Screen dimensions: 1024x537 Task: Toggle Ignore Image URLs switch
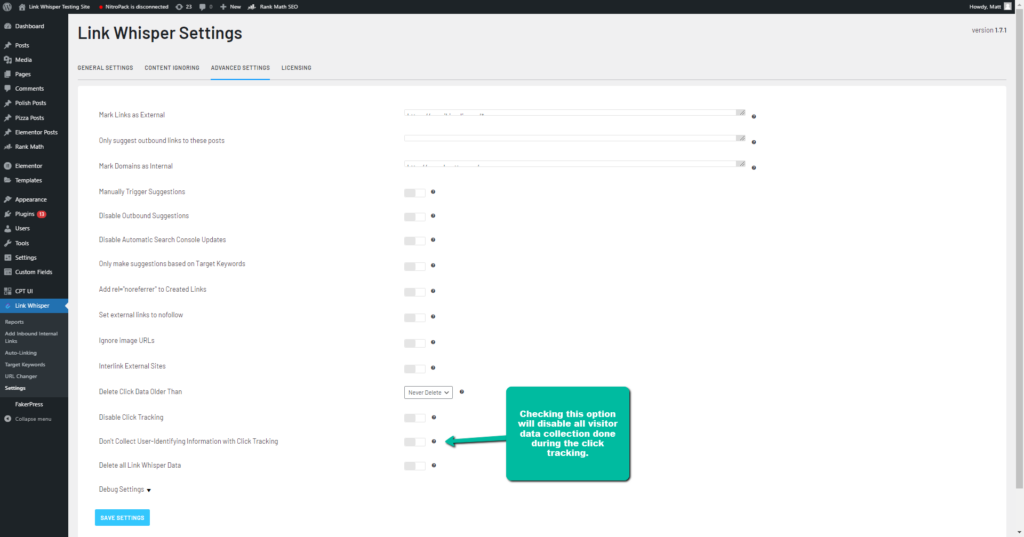pos(414,343)
